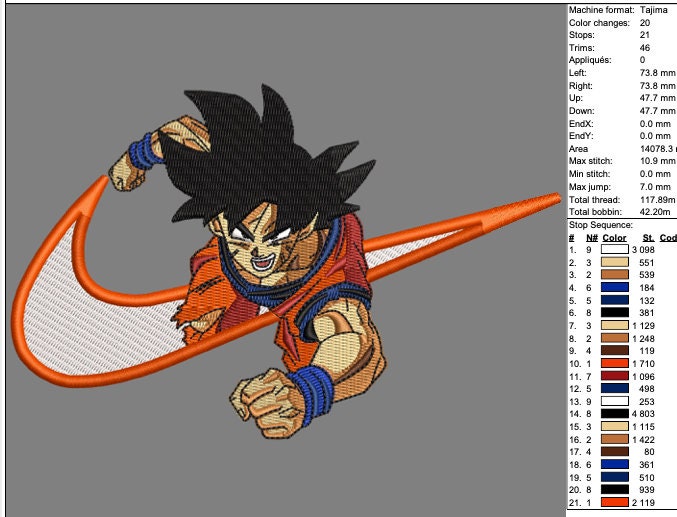Click the Goku embroidery design preview
Screen dimensions: 677x517
click(x=286, y=259)
